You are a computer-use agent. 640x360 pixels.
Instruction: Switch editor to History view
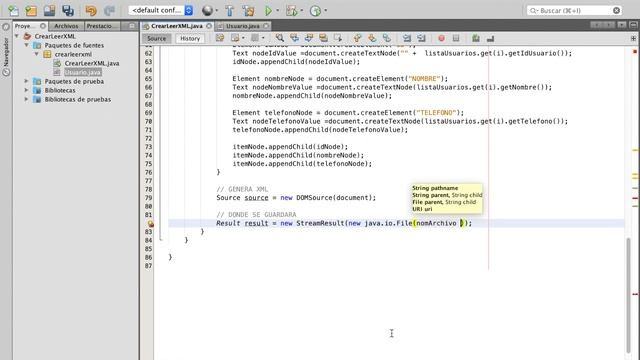coord(190,38)
